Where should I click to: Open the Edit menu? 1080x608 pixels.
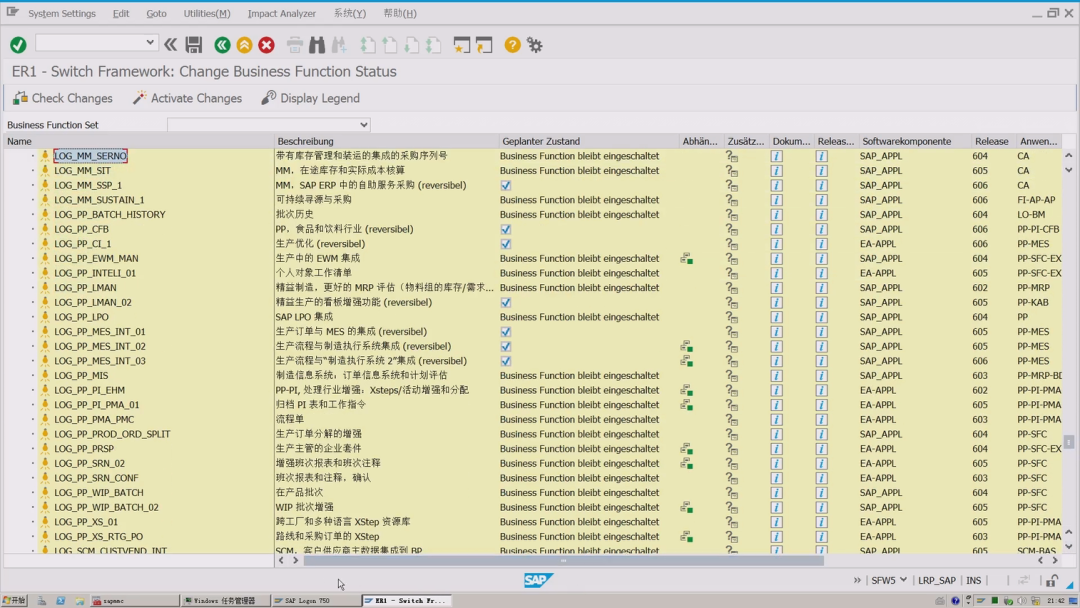click(121, 13)
